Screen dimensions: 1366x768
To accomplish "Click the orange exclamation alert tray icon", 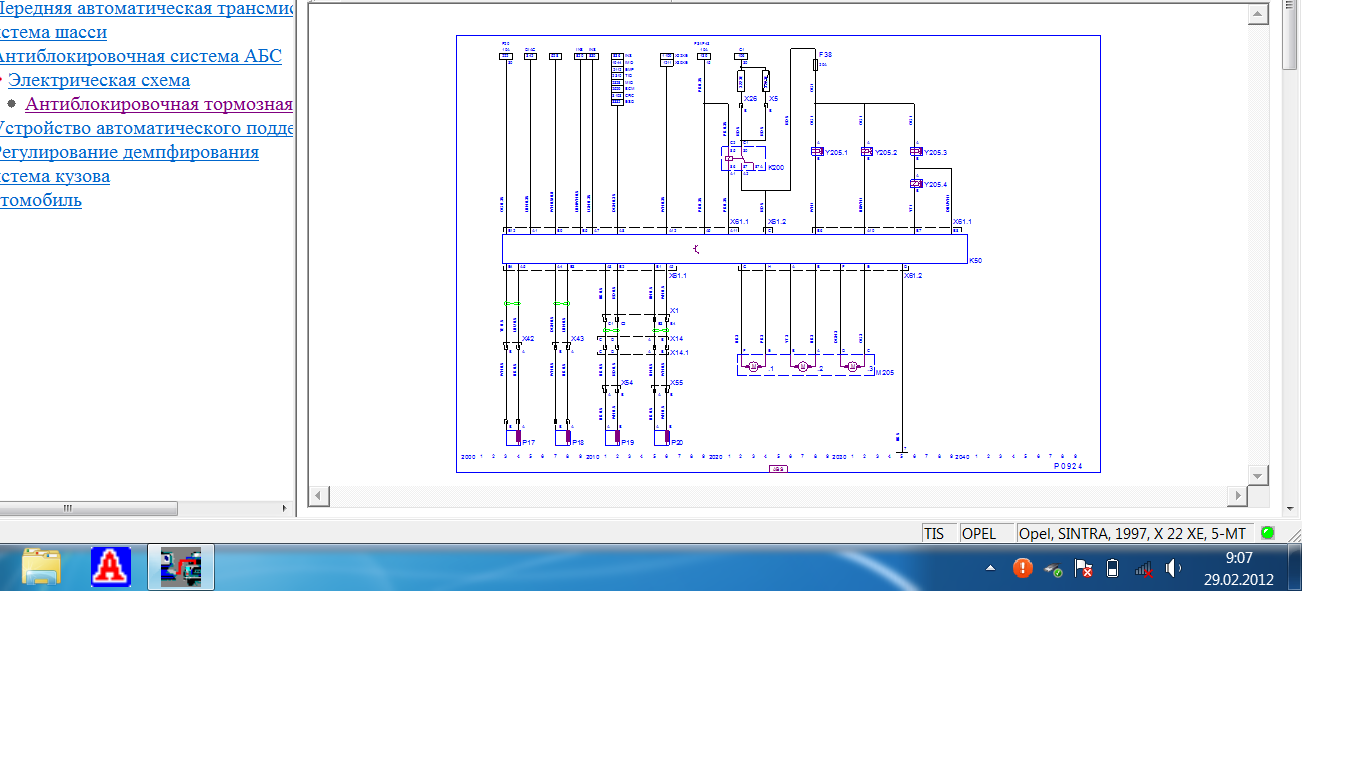I will pos(1022,568).
